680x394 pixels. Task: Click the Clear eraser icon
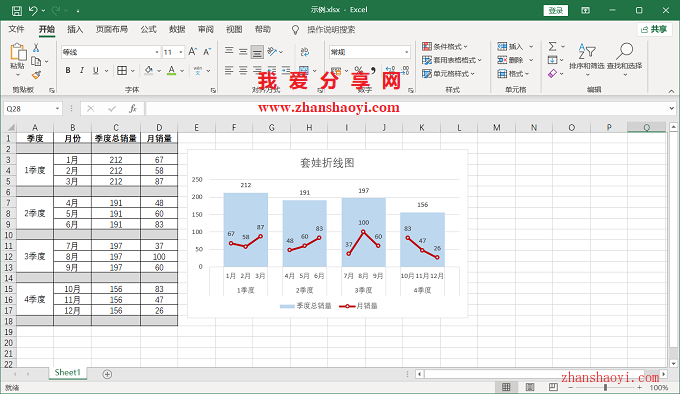coord(552,74)
